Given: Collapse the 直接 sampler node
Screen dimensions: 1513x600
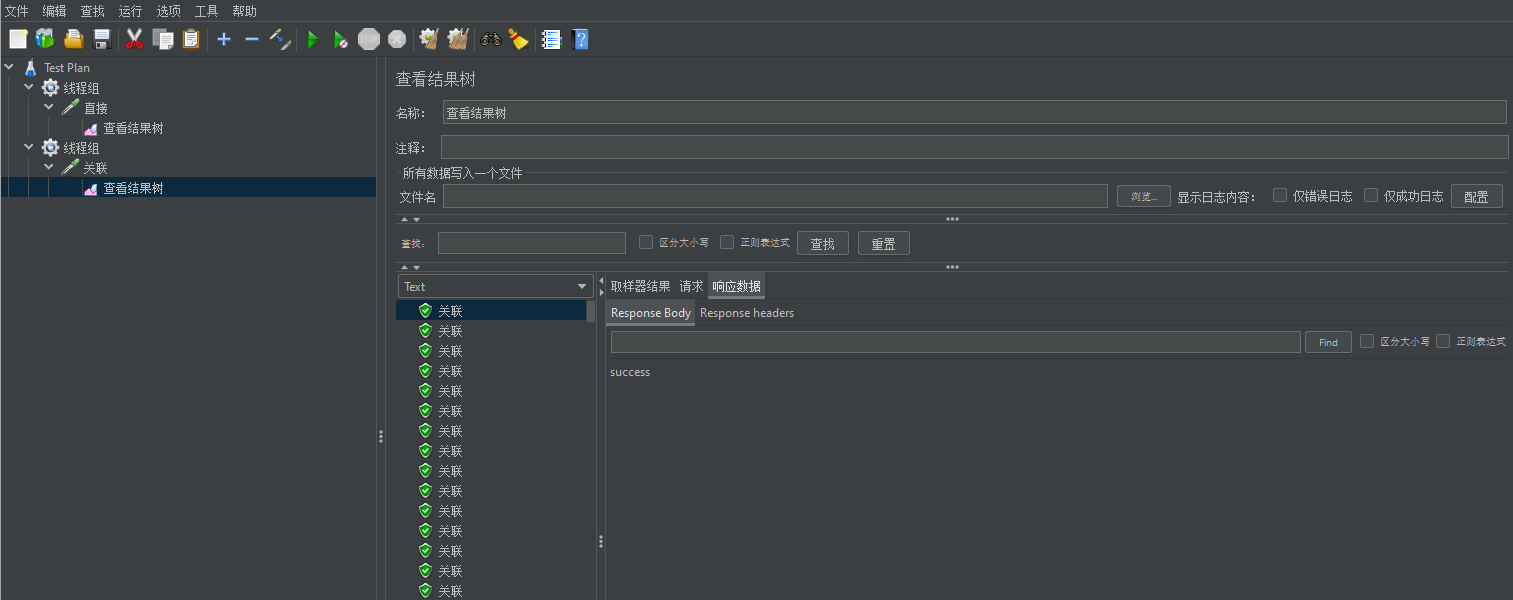Looking at the screenshot, I should click(49, 108).
